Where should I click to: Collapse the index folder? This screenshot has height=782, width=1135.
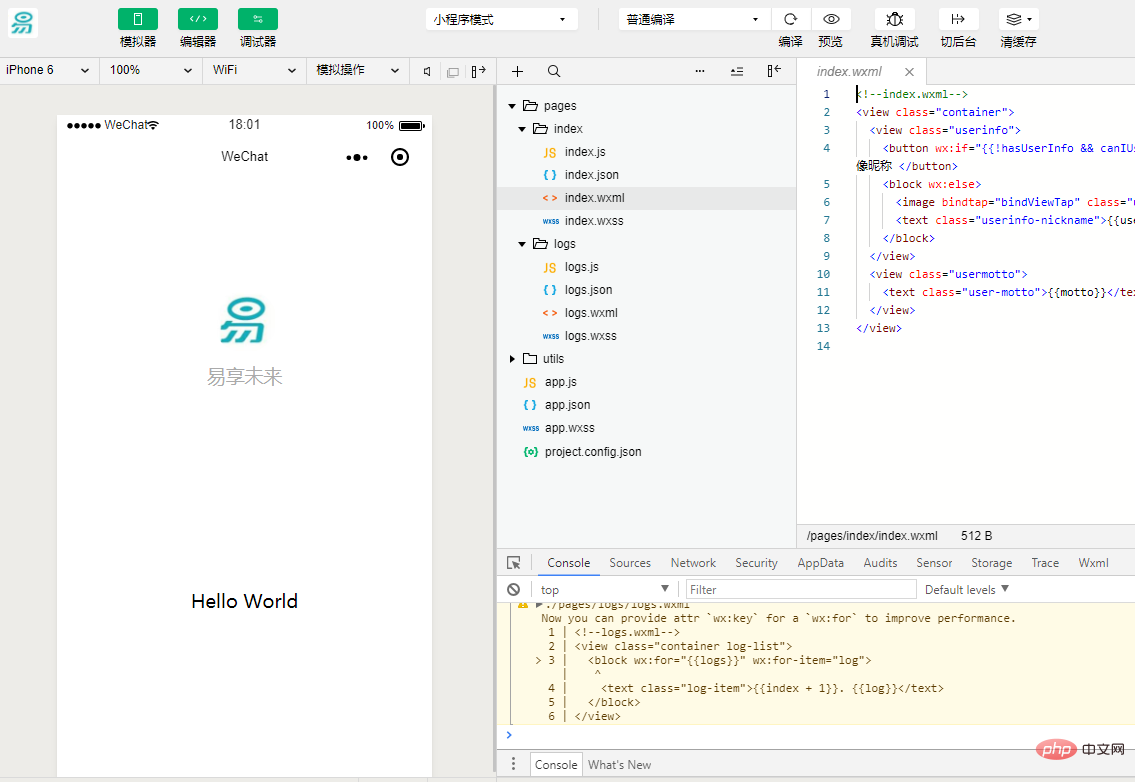click(523, 129)
